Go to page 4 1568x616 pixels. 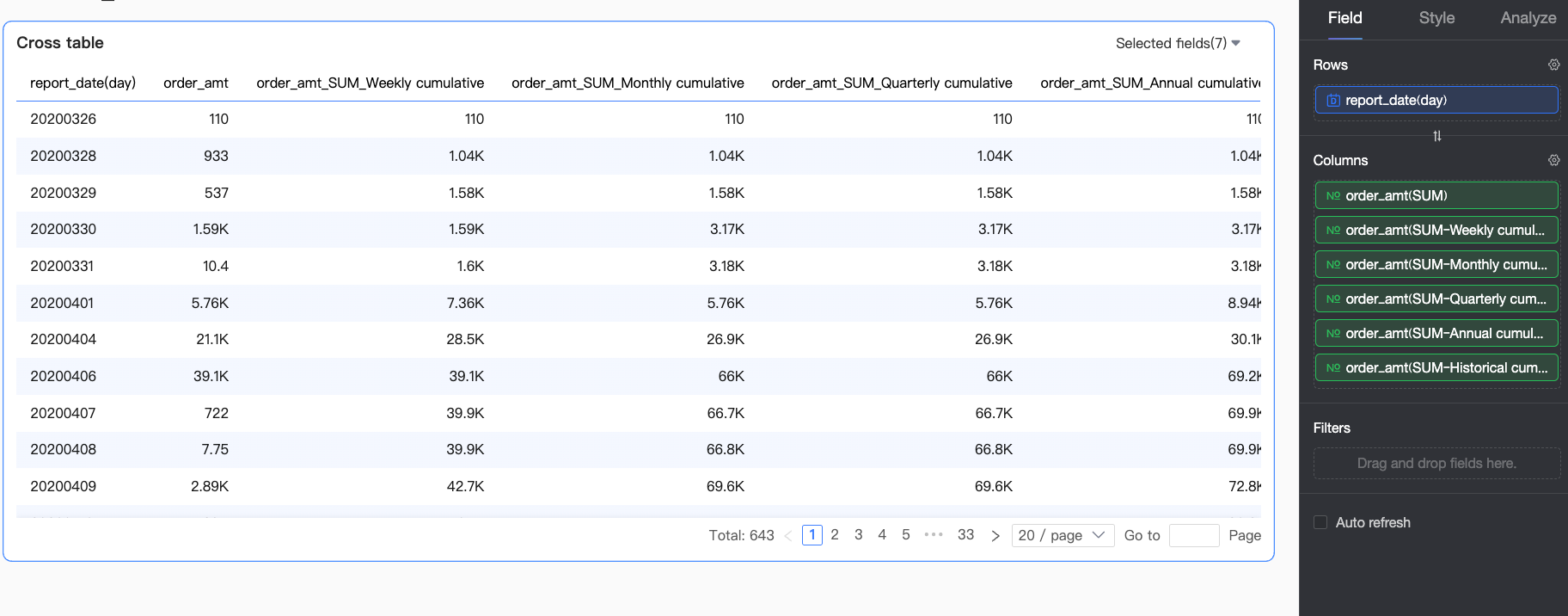[882, 535]
